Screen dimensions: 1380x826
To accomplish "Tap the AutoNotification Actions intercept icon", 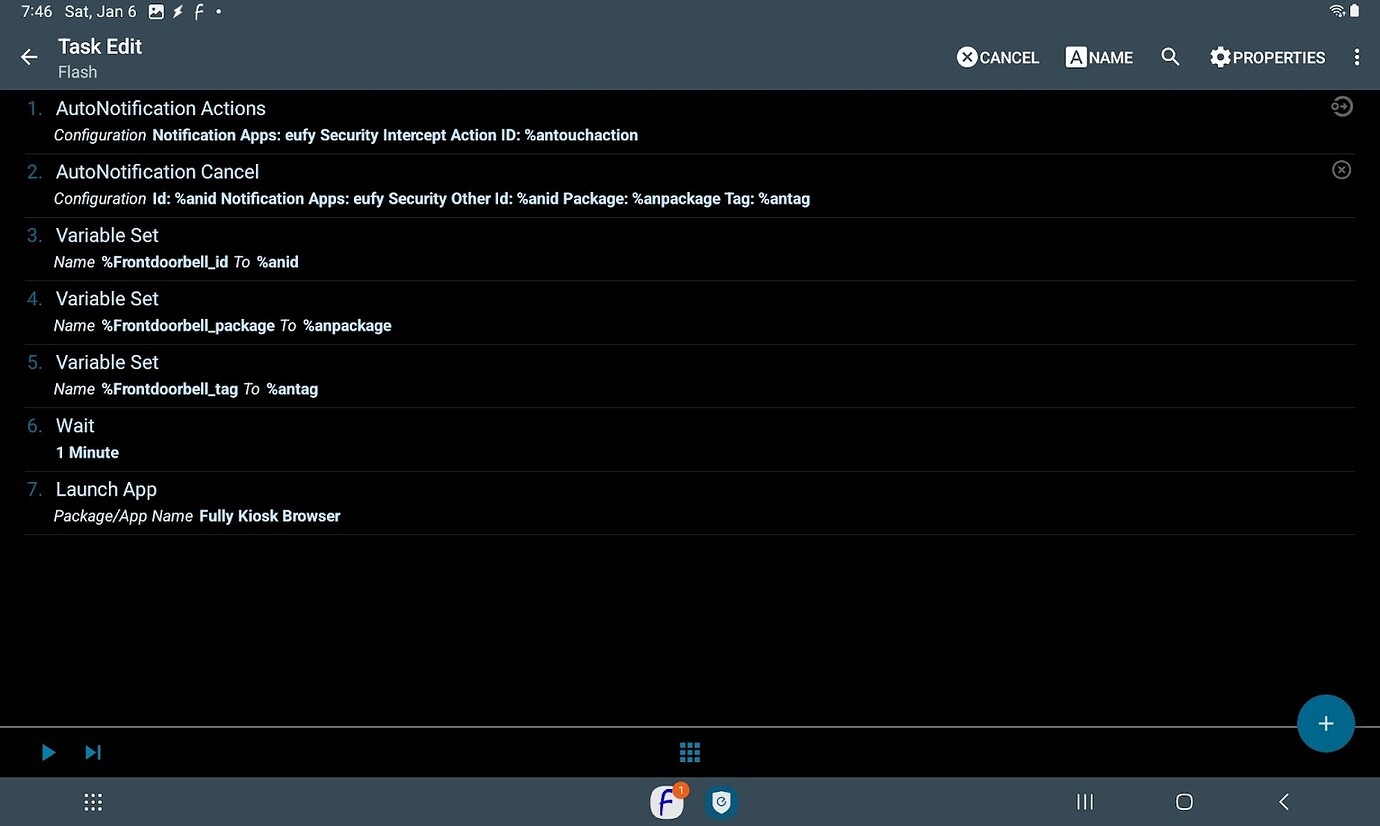I will [x=1341, y=106].
